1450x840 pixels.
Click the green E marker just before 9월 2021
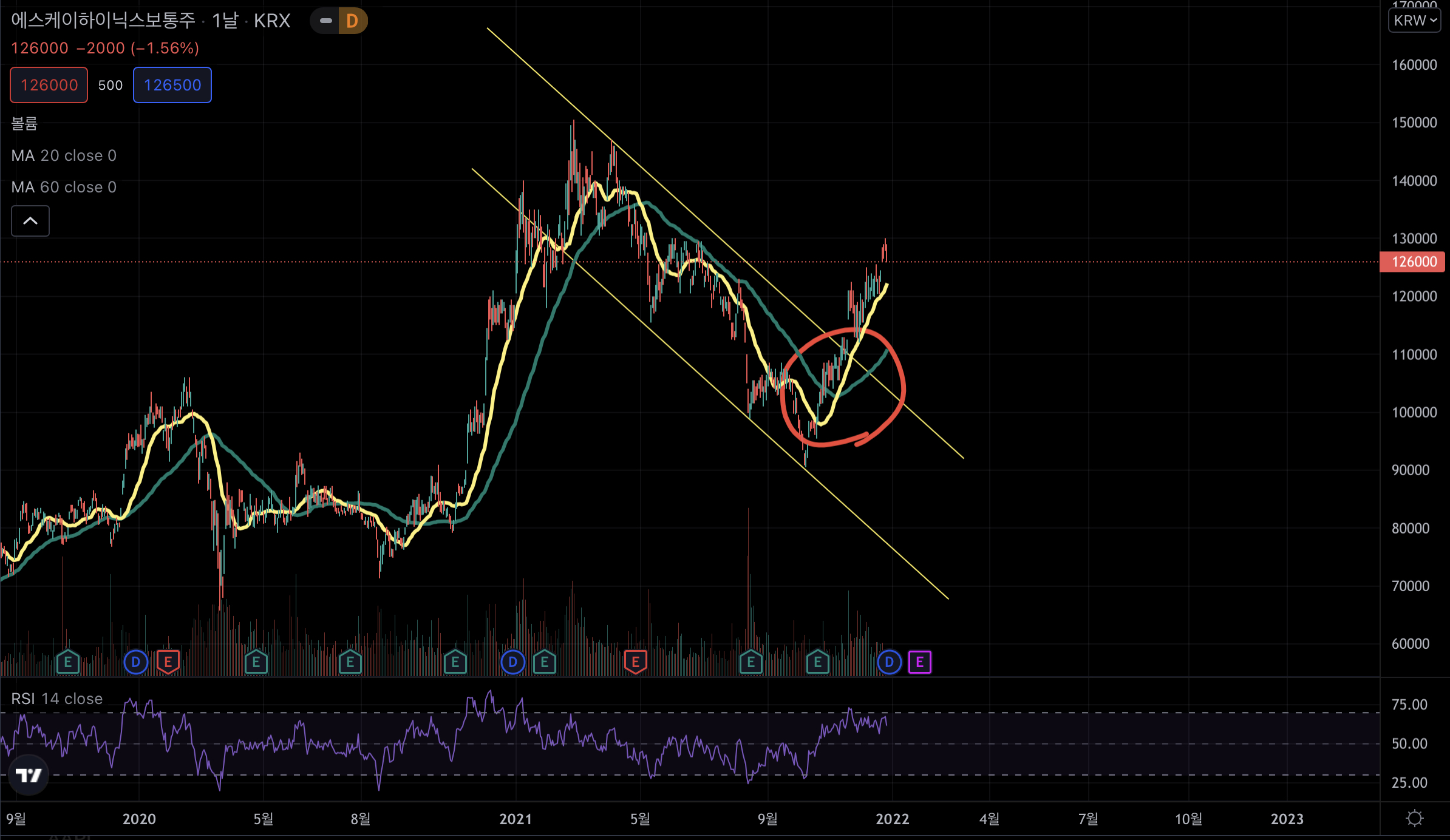coord(751,662)
